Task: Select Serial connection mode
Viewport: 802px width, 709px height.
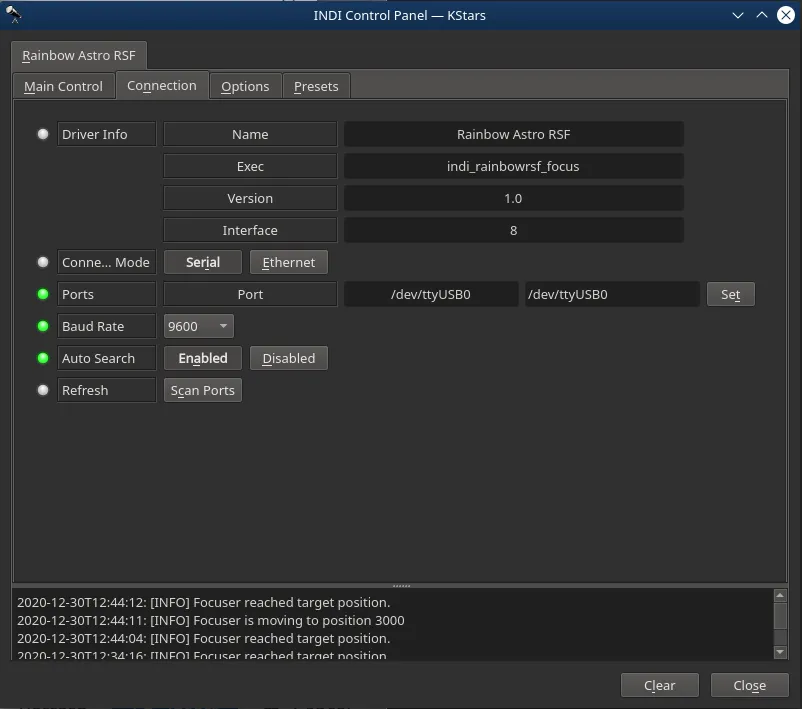Action: (203, 262)
